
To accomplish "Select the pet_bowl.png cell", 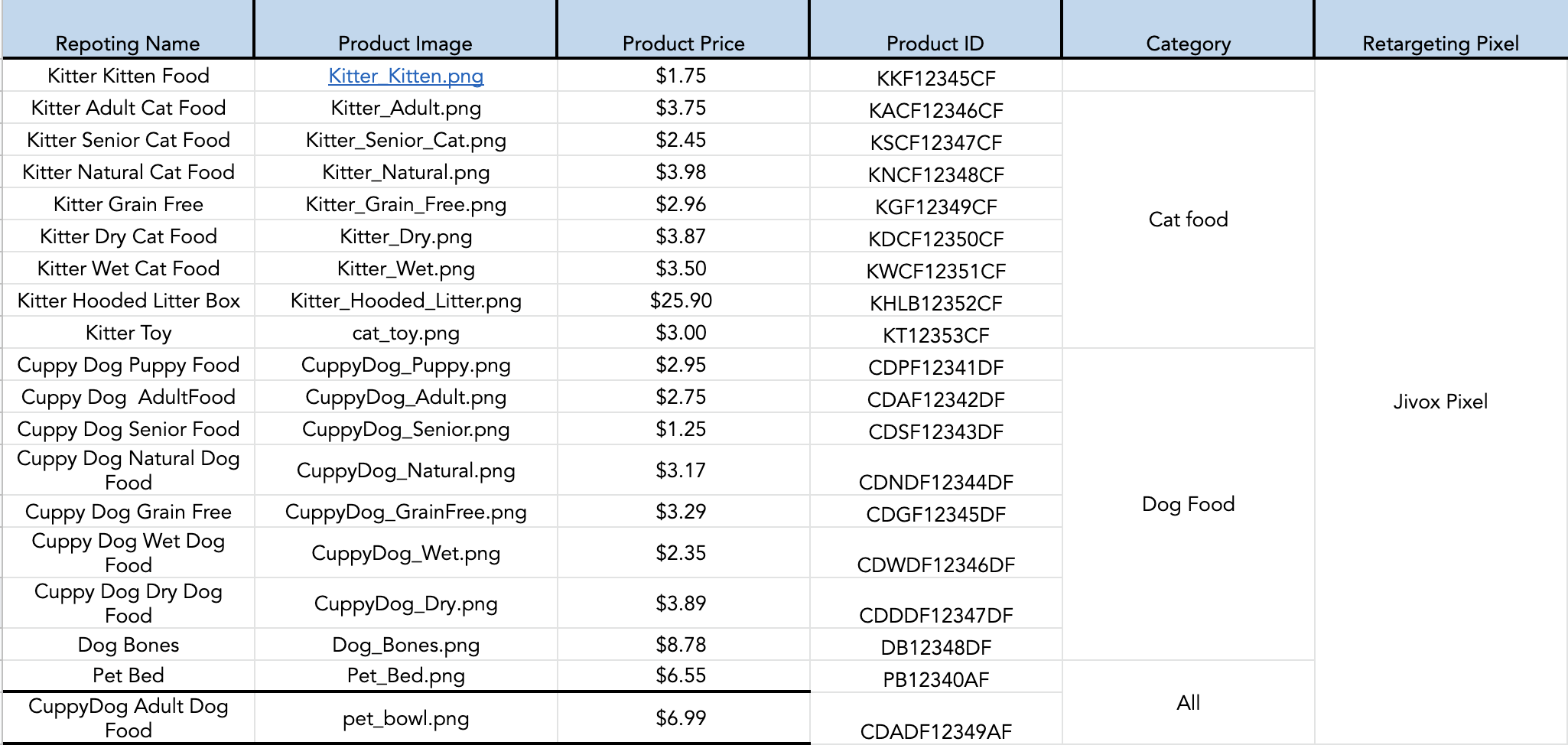I will (x=405, y=717).
